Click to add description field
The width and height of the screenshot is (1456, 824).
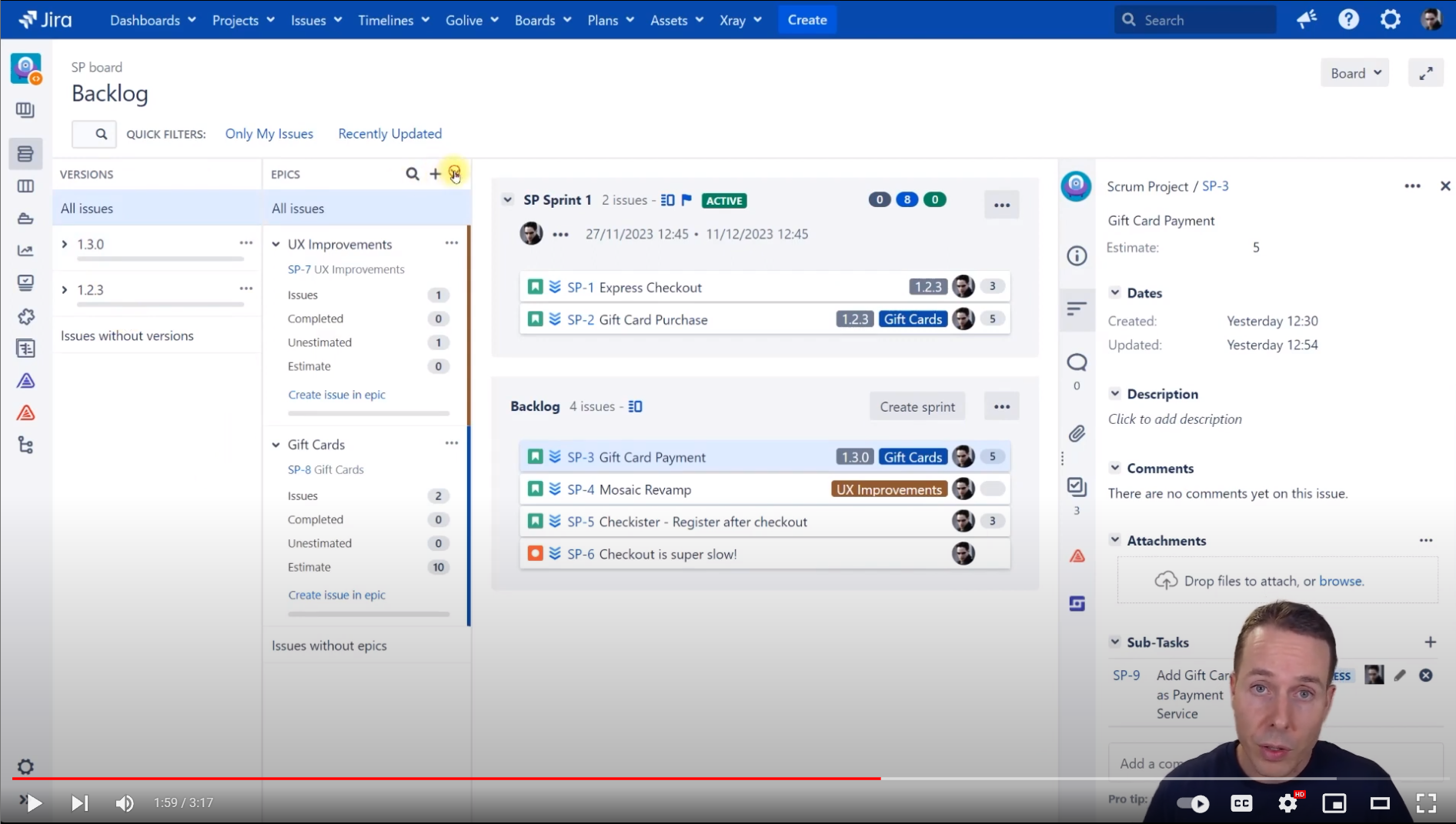[1174, 419]
